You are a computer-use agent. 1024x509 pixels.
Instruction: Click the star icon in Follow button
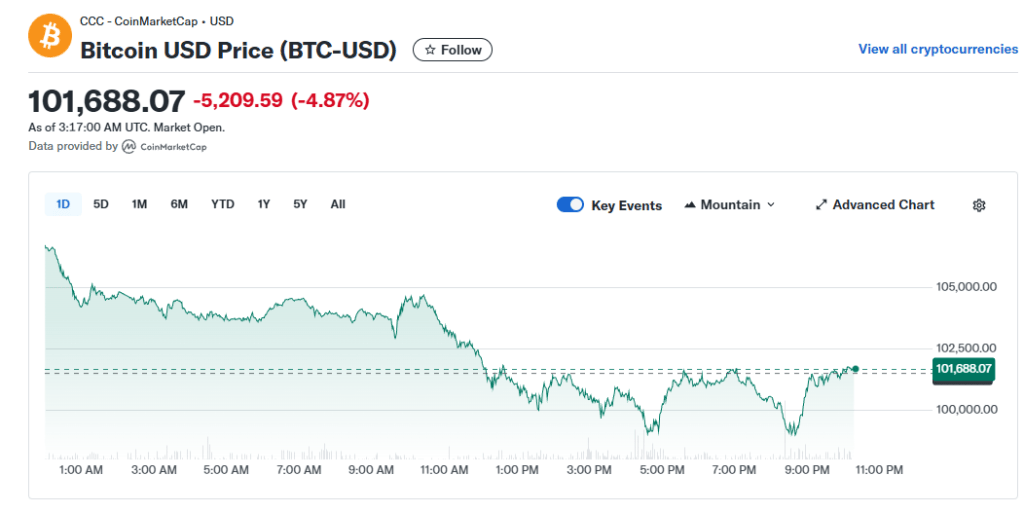point(430,50)
